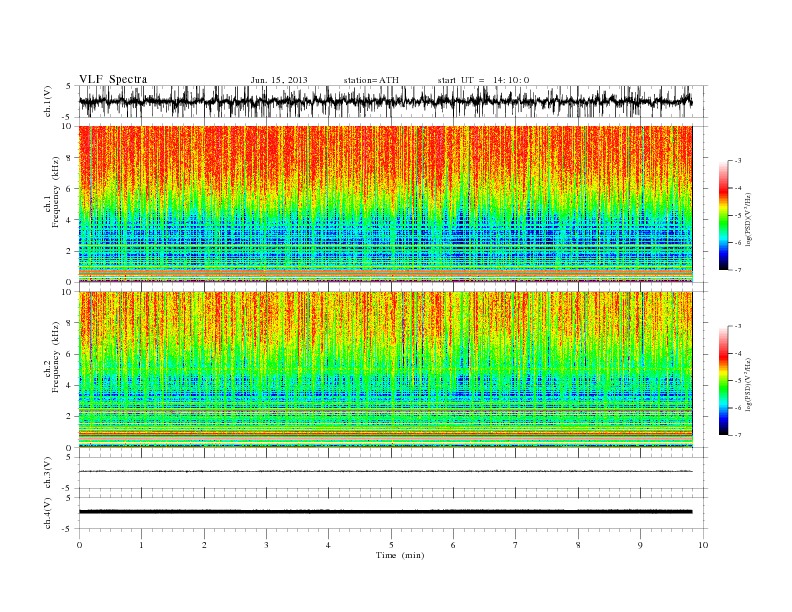Click the ch.4 voltage waveform trace
792x612 pixels.
click(x=385, y=512)
